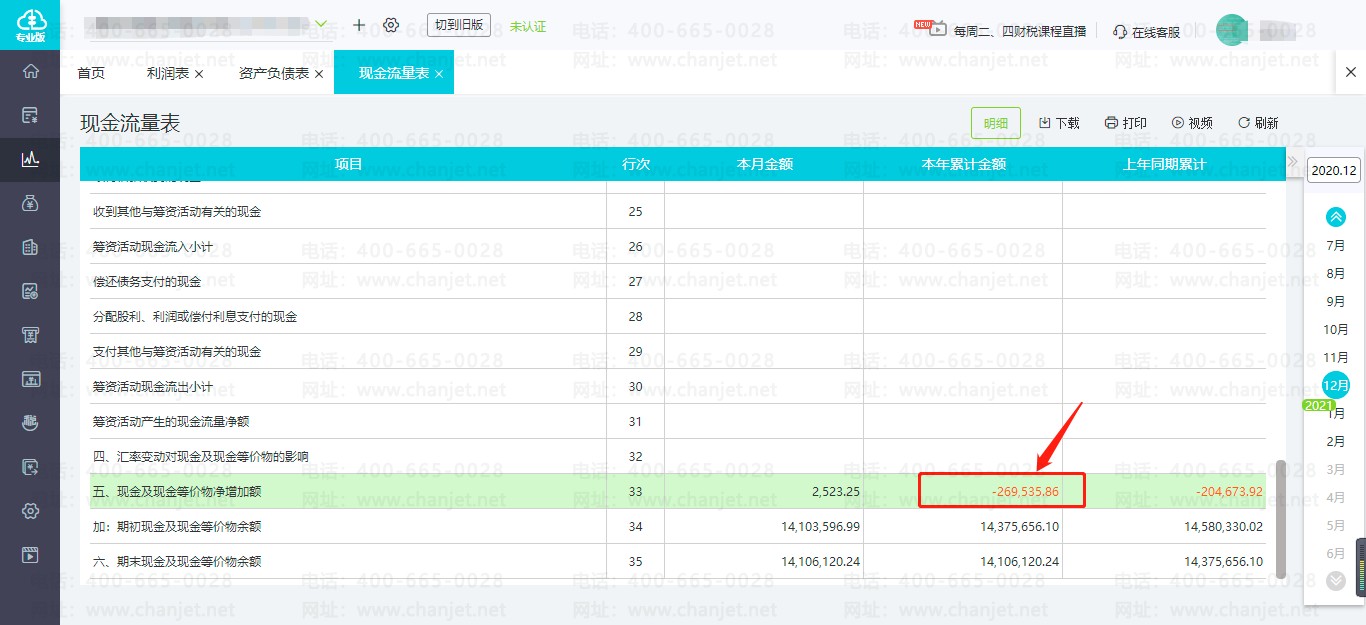The height and width of the screenshot is (625, 1366).
Task: Open the gear settings icon in the sidebar
Action: pos(30,511)
